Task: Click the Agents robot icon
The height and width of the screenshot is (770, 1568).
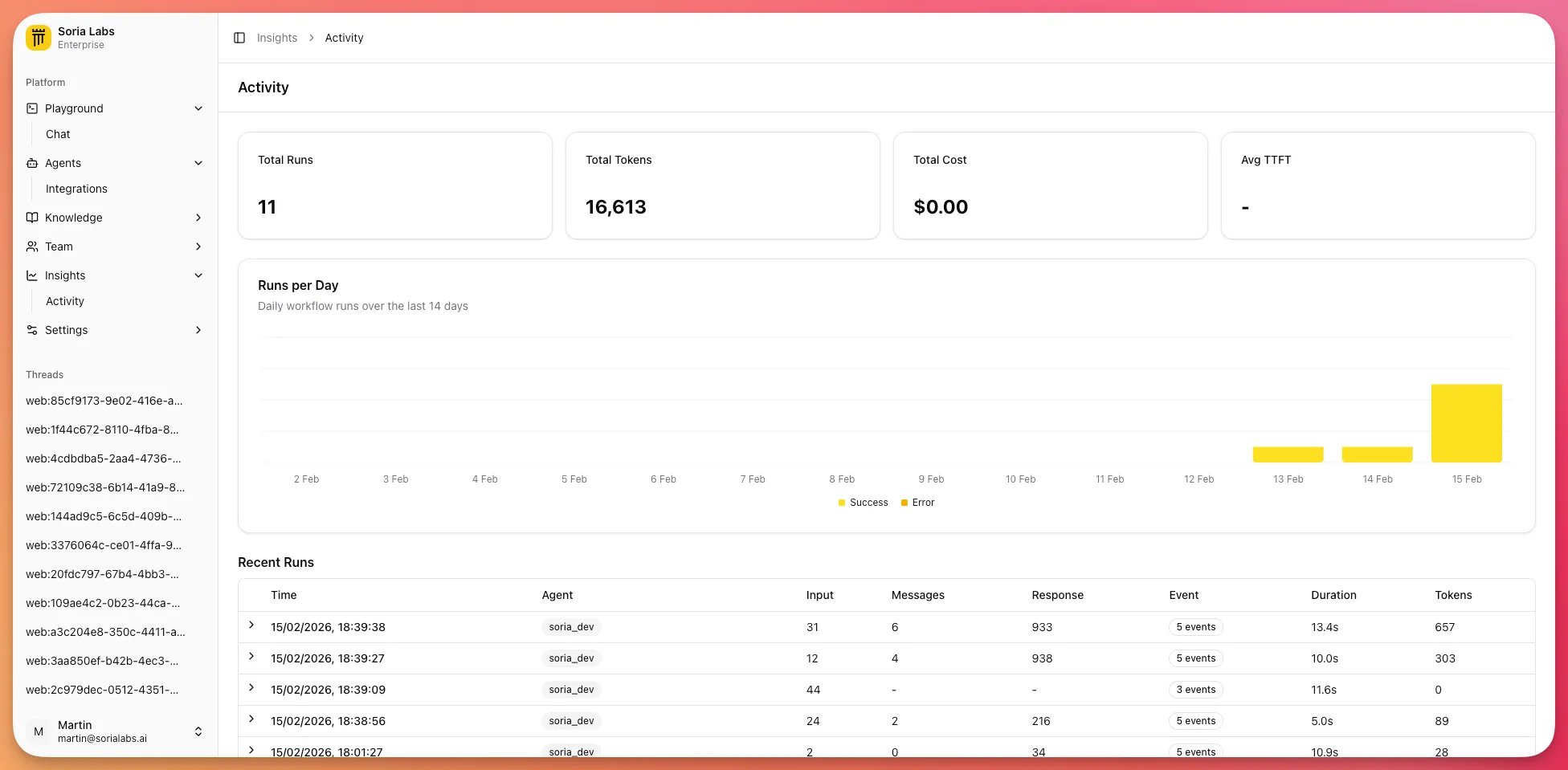Action: tap(32, 163)
